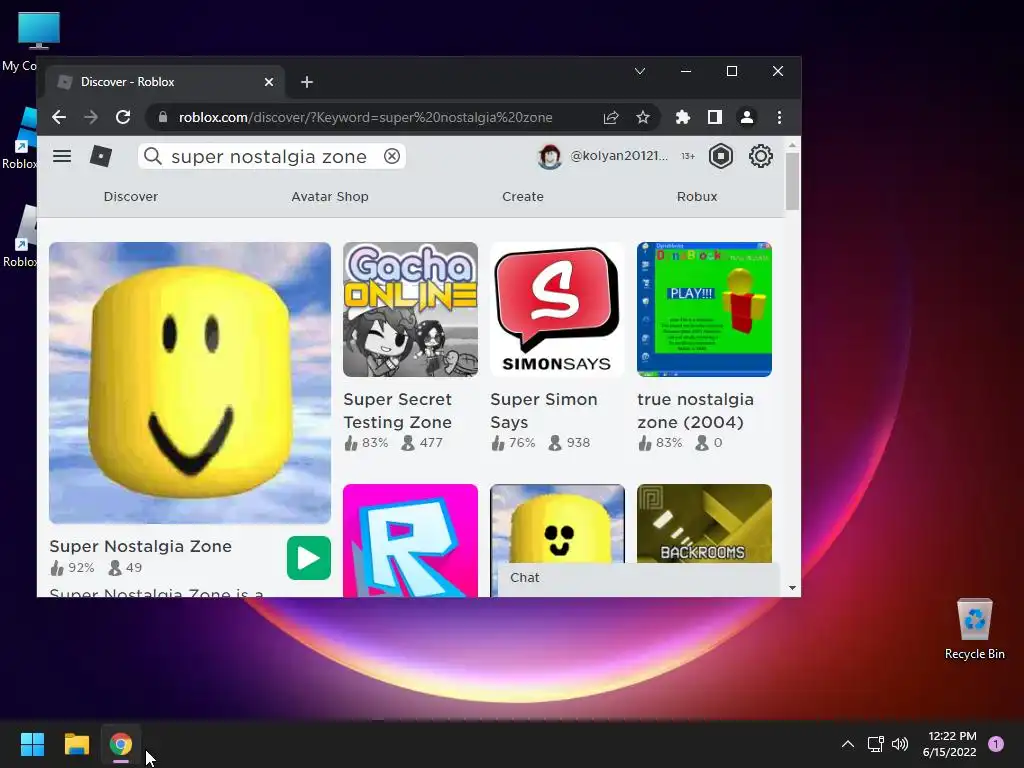Image resolution: width=1024 pixels, height=768 pixels.
Task: Show hidden system tray icons
Action: point(848,744)
